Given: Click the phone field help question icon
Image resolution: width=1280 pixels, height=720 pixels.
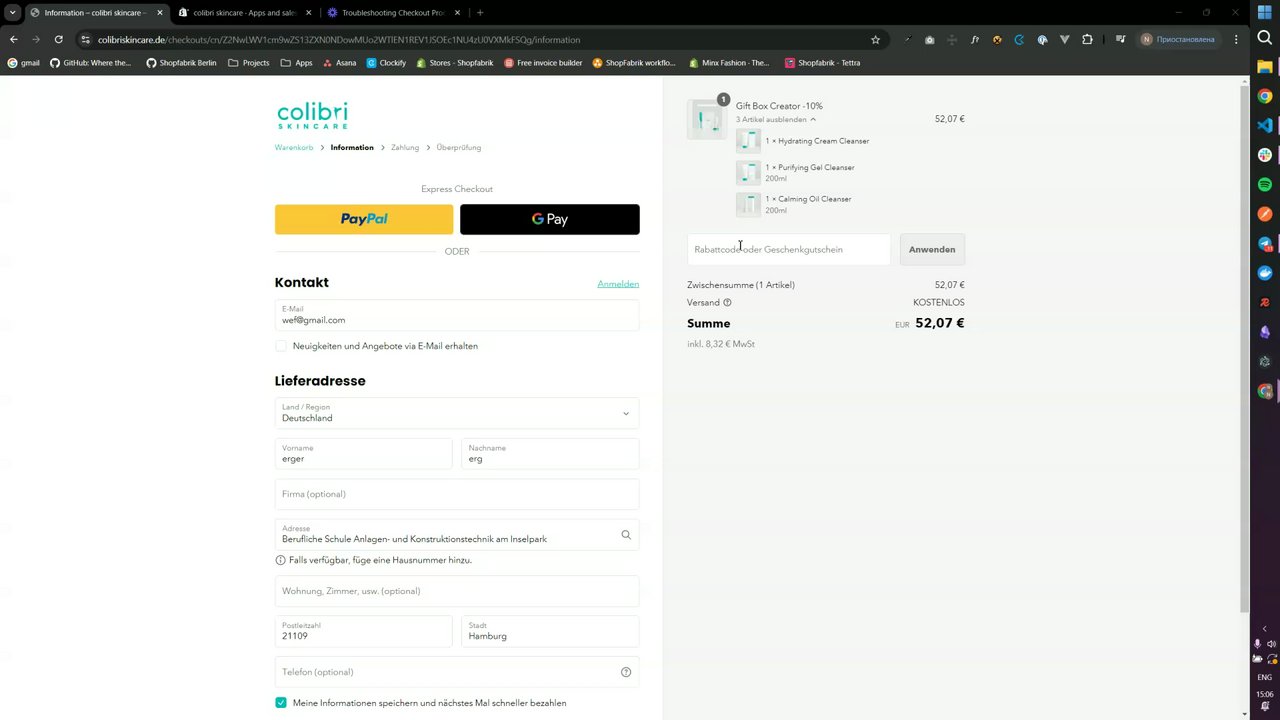Looking at the screenshot, I should 626,672.
